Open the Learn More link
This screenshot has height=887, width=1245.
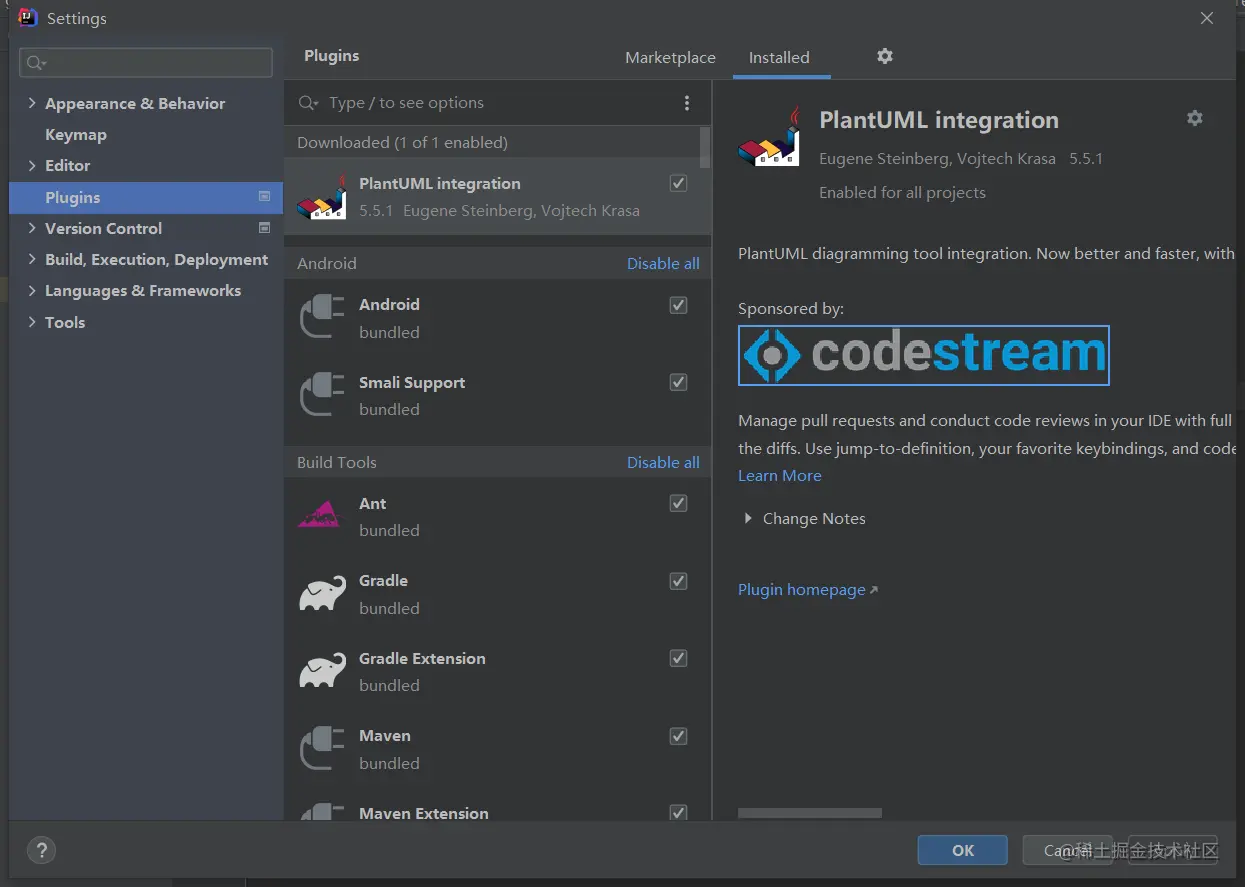(779, 475)
